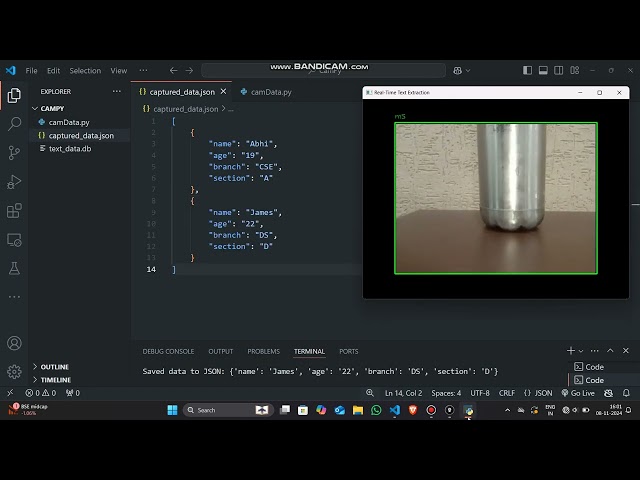Open Explorer views and more actions
Image resolution: width=640 pixels, height=480 pixels.
click(117, 91)
